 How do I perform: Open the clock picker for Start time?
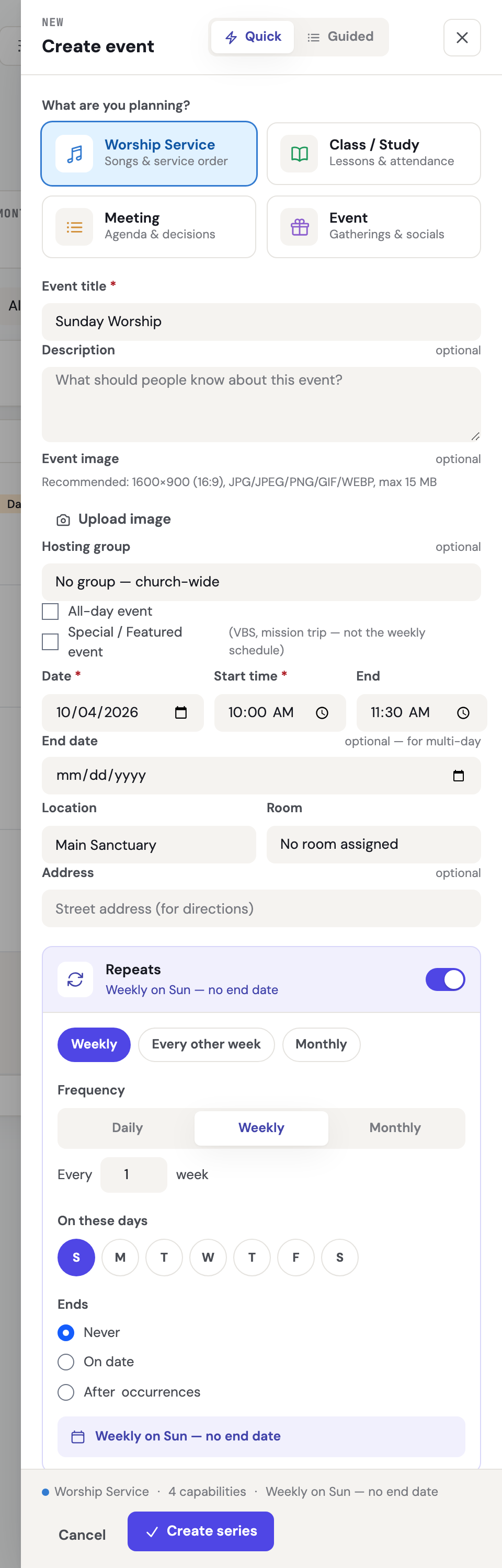pyautogui.click(x=322, y=712)
